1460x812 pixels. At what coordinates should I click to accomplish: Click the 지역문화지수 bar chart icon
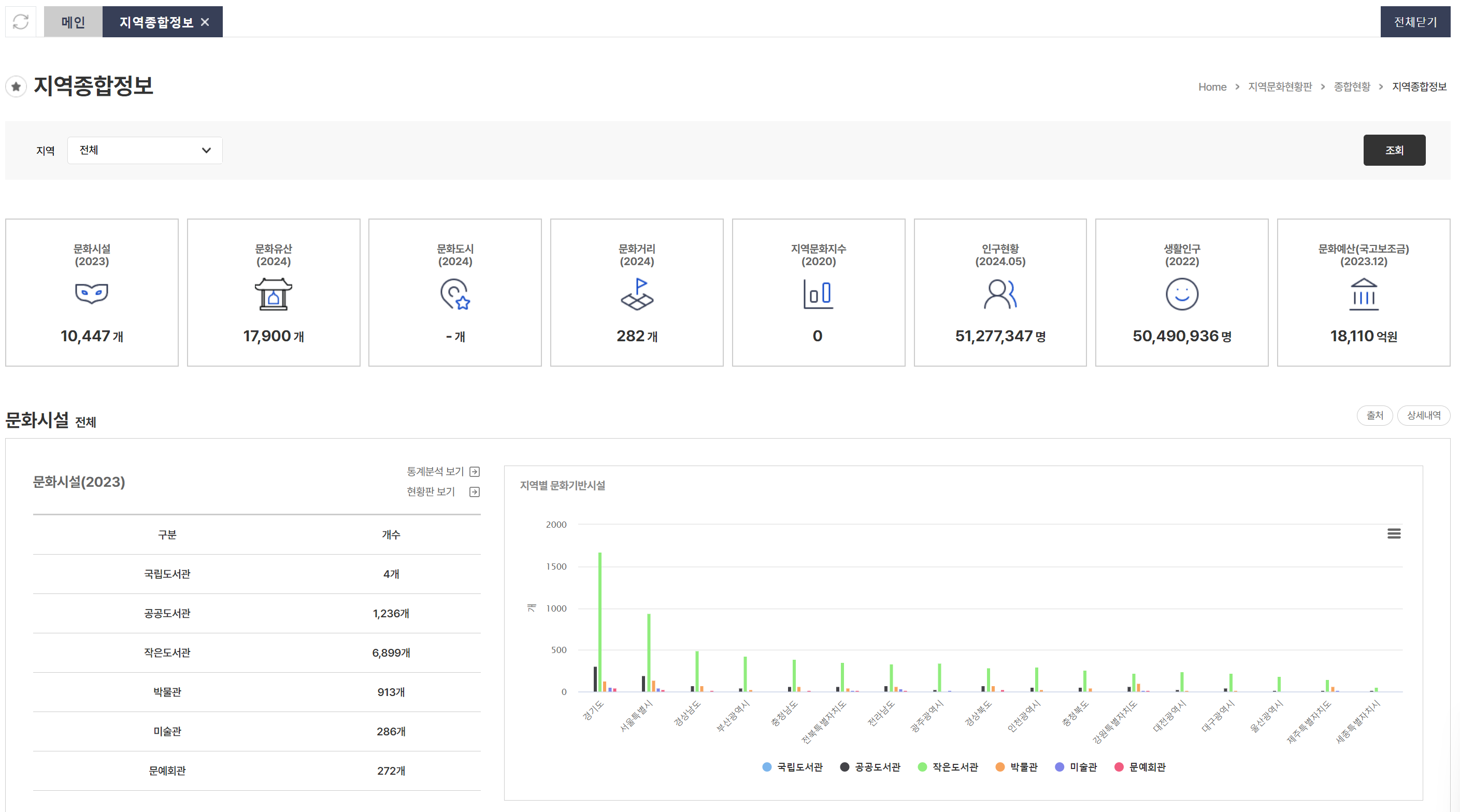point(818,294)
